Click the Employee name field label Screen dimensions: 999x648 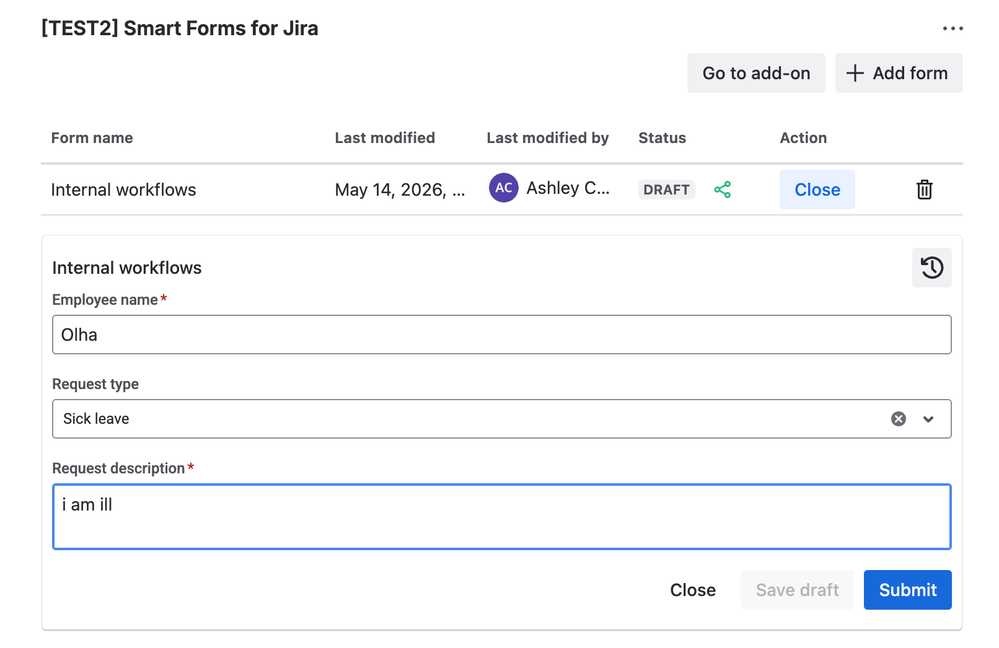click(105, 299)
